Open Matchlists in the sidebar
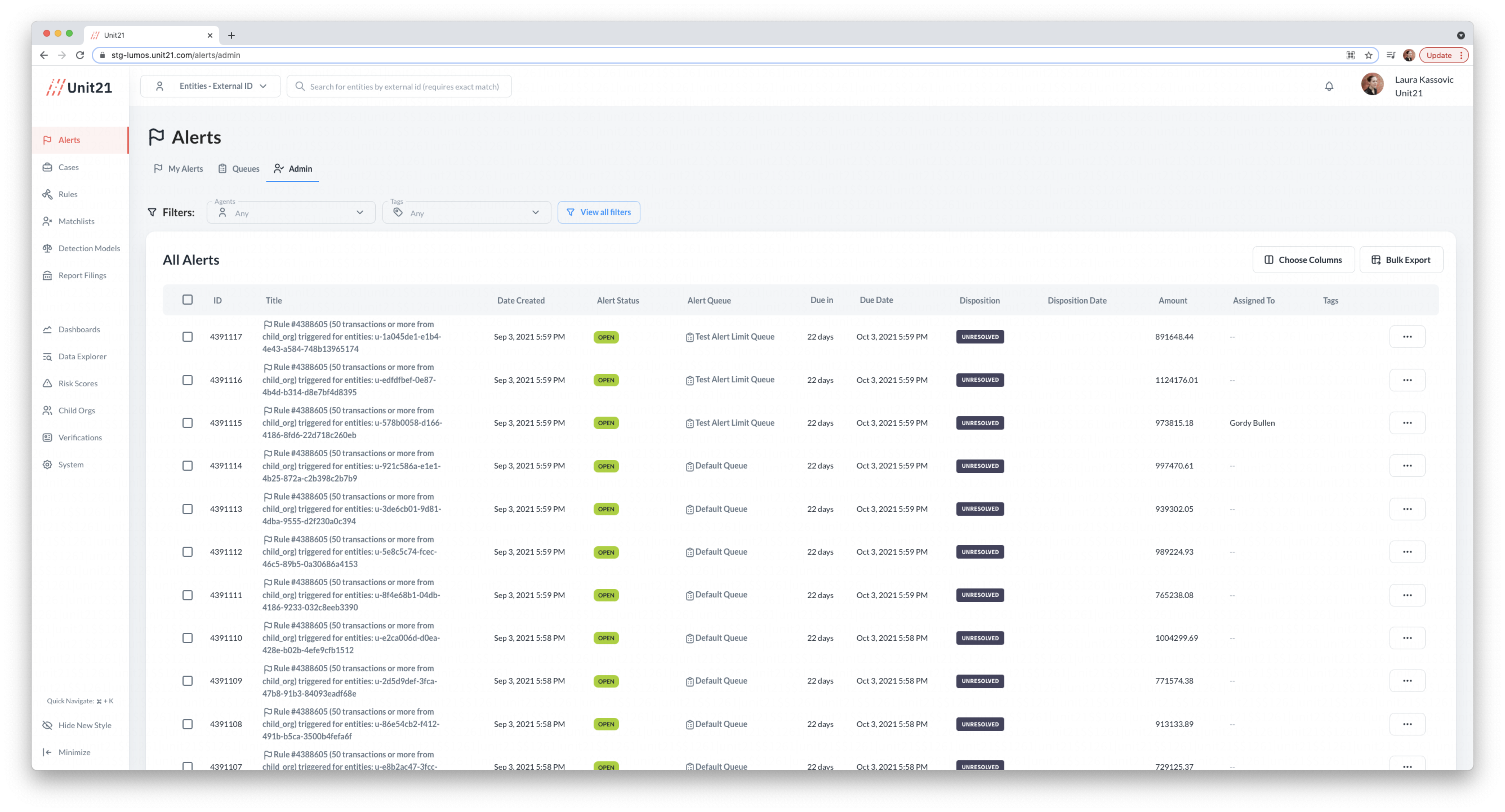This screenshot has width=1505, height=812. coord(76,221)
